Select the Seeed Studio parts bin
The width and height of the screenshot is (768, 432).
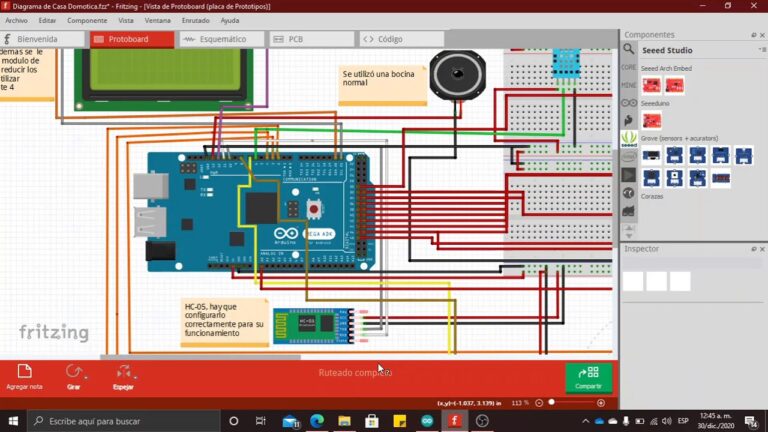(x=629, y=138)
